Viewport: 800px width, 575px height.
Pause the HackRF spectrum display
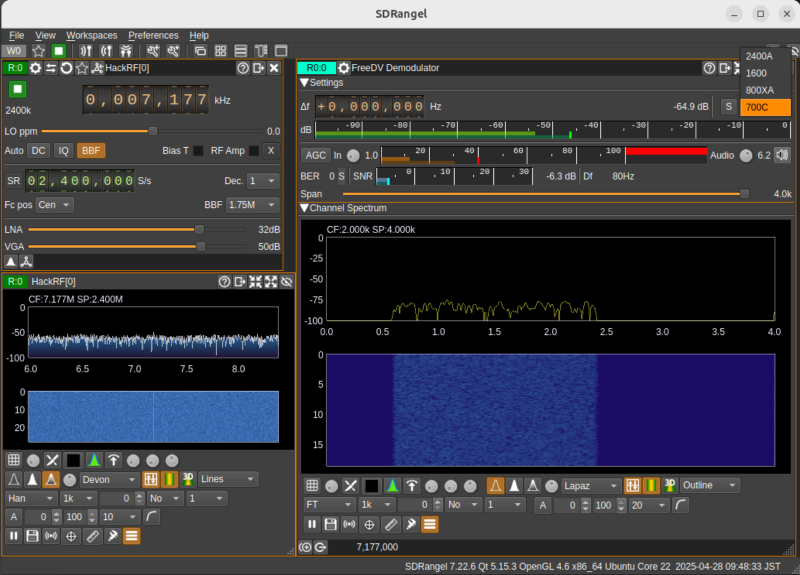point(14,536)
